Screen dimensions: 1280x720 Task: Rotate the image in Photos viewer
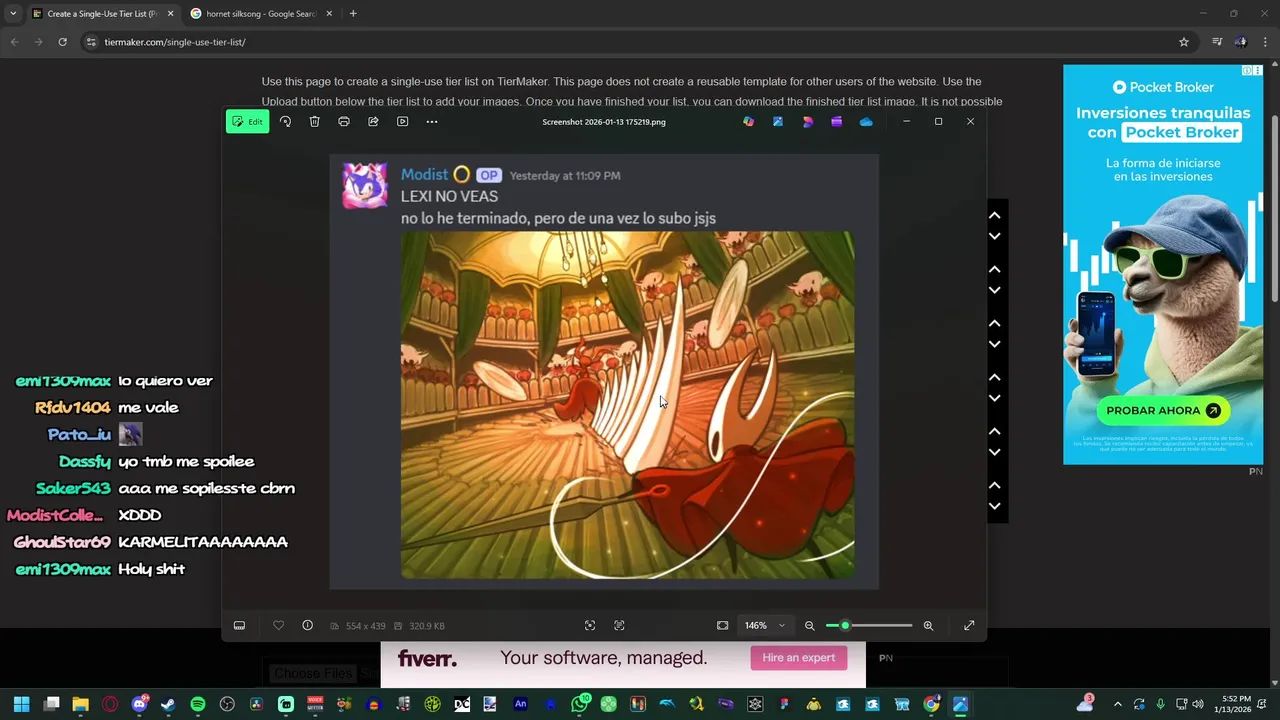click(285, 122)
